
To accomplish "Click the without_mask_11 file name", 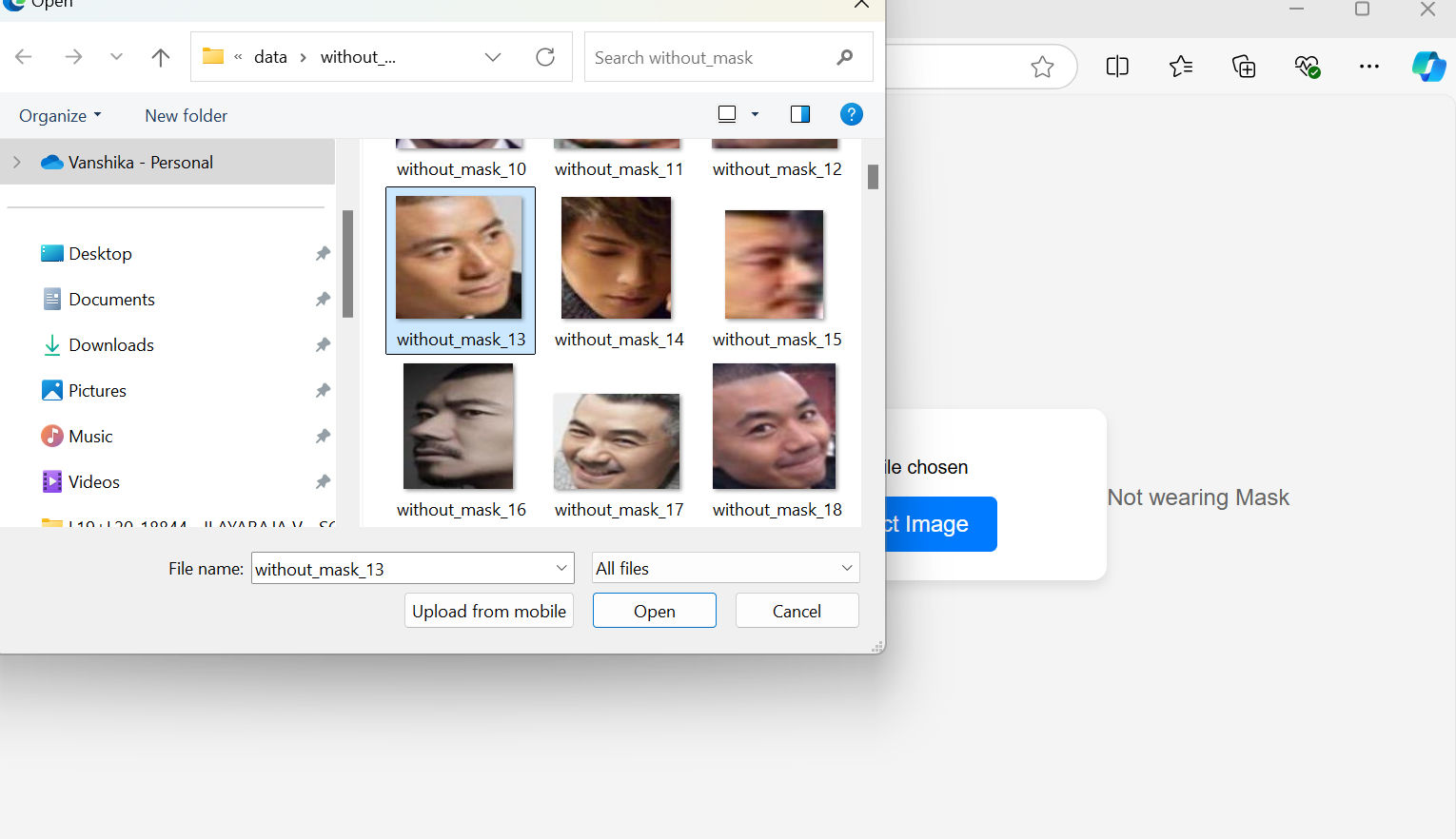I will click(x=620, y=169).
